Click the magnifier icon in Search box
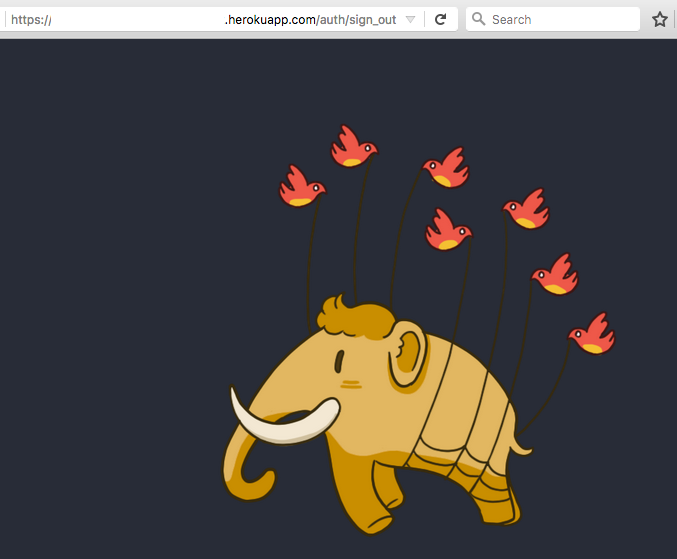 pyautogui.click(x=478, y=19)
